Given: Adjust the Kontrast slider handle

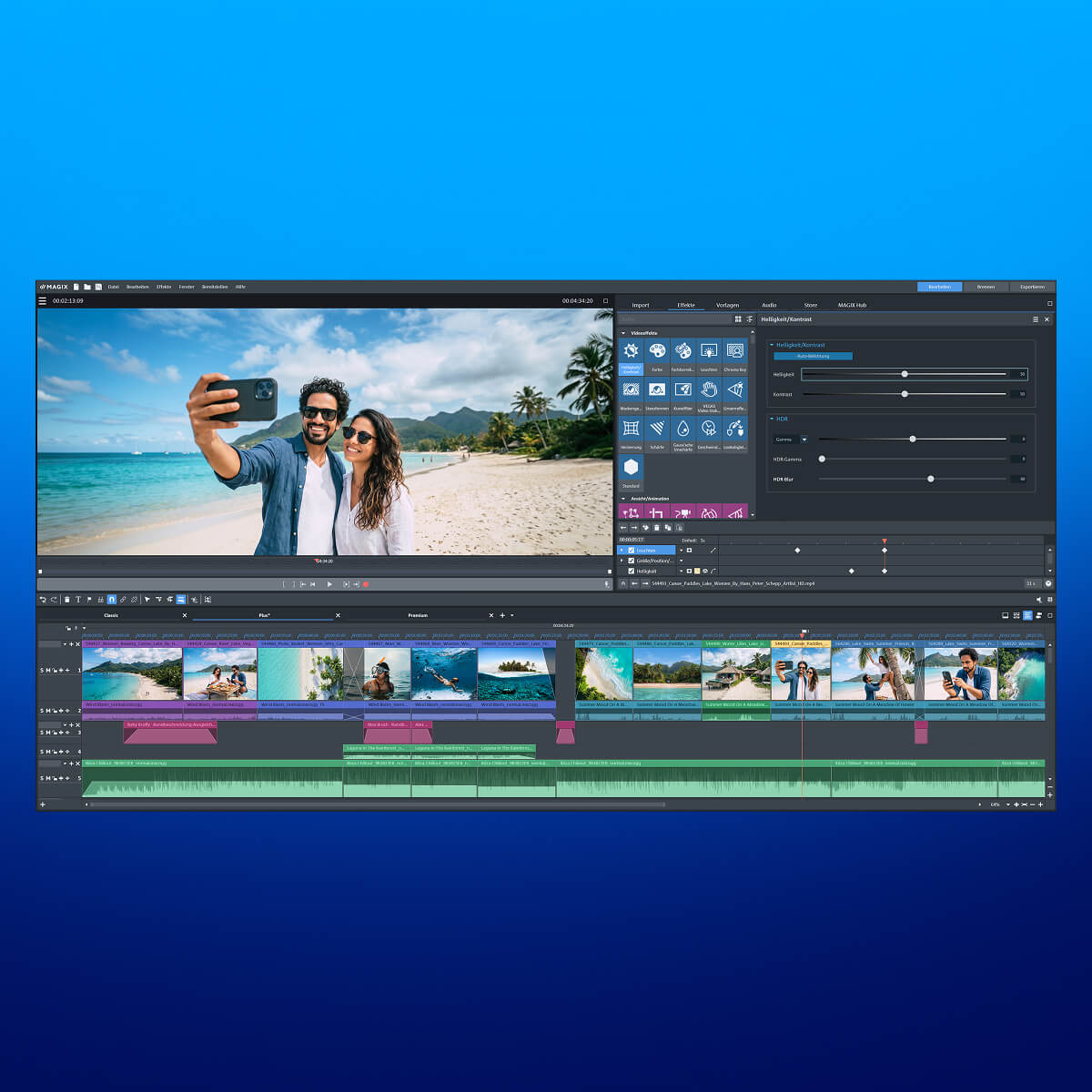Looking at the screenshot, I should 905,394.
